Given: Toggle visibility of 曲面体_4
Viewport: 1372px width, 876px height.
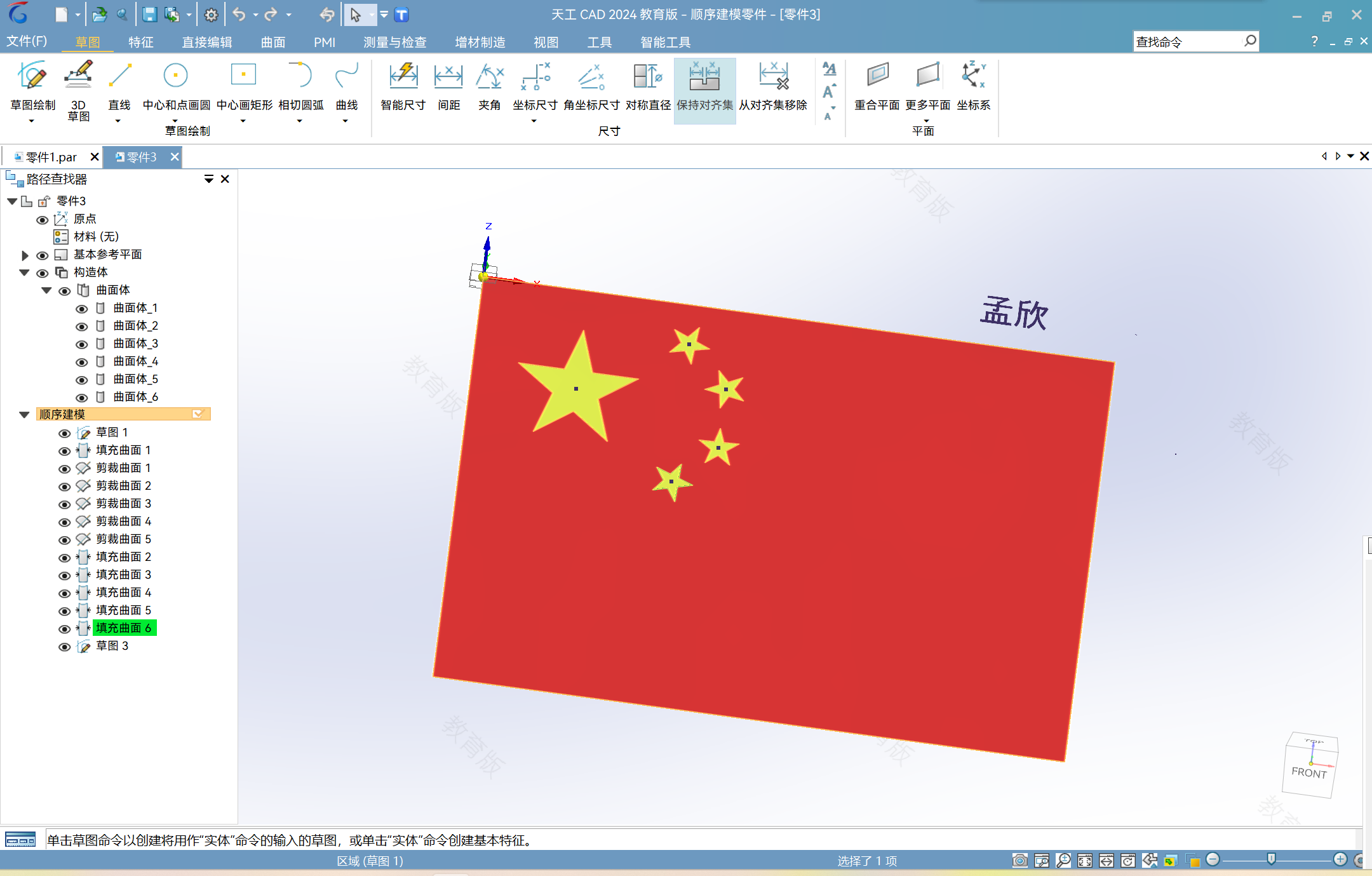Looking at the screenshot, I should point(81,362).
